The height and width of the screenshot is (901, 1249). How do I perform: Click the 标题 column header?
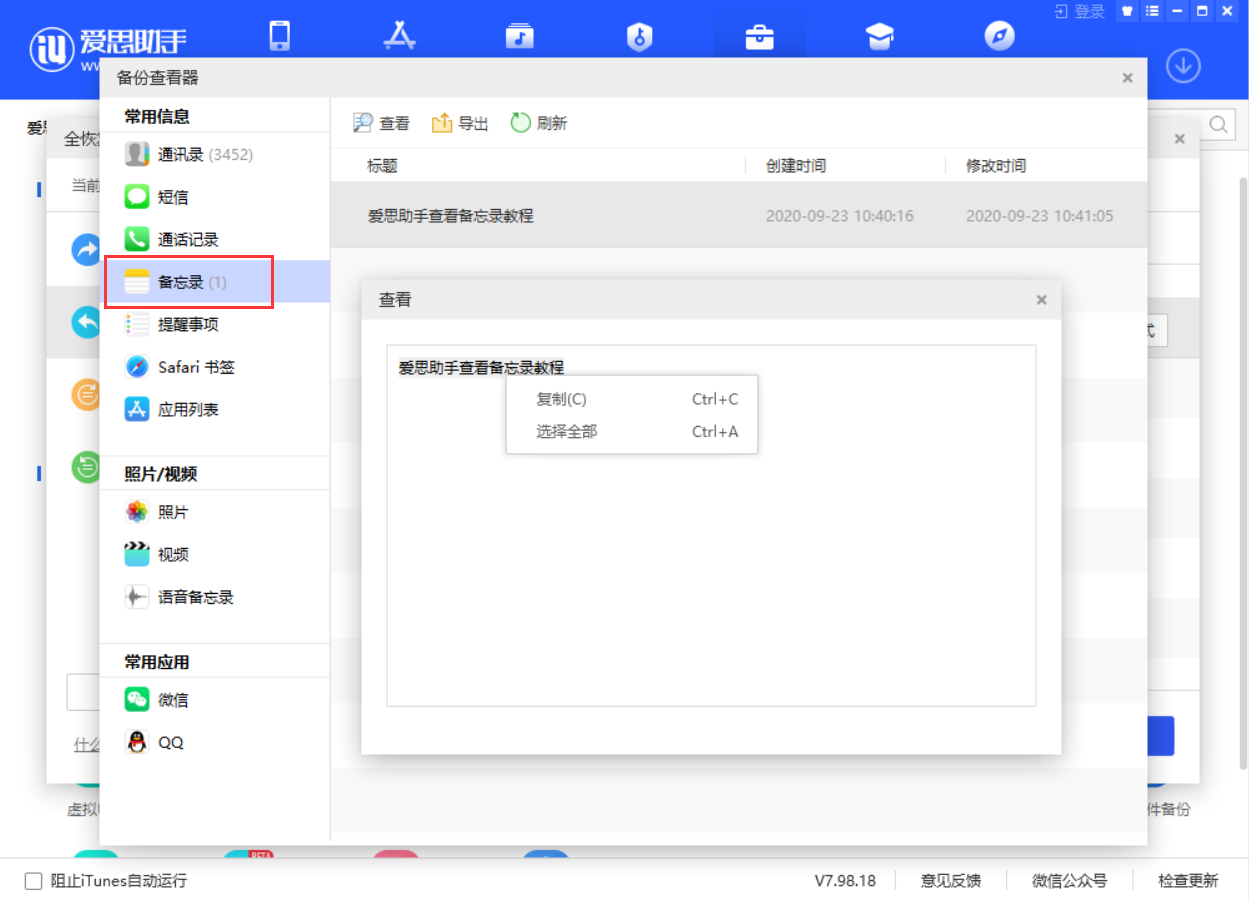(382, 166)
